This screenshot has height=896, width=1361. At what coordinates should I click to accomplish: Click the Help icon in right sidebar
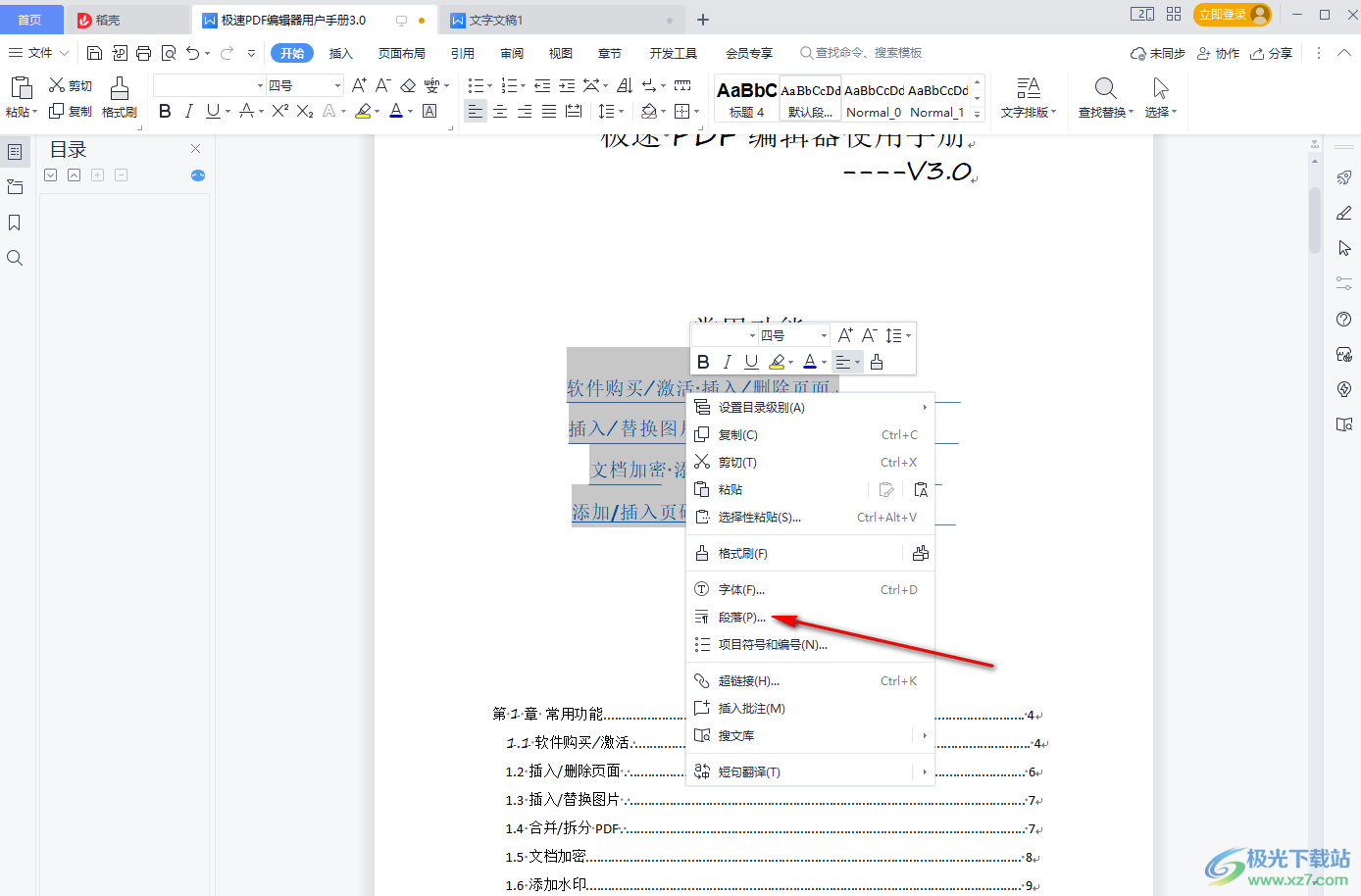point(1344,319)
